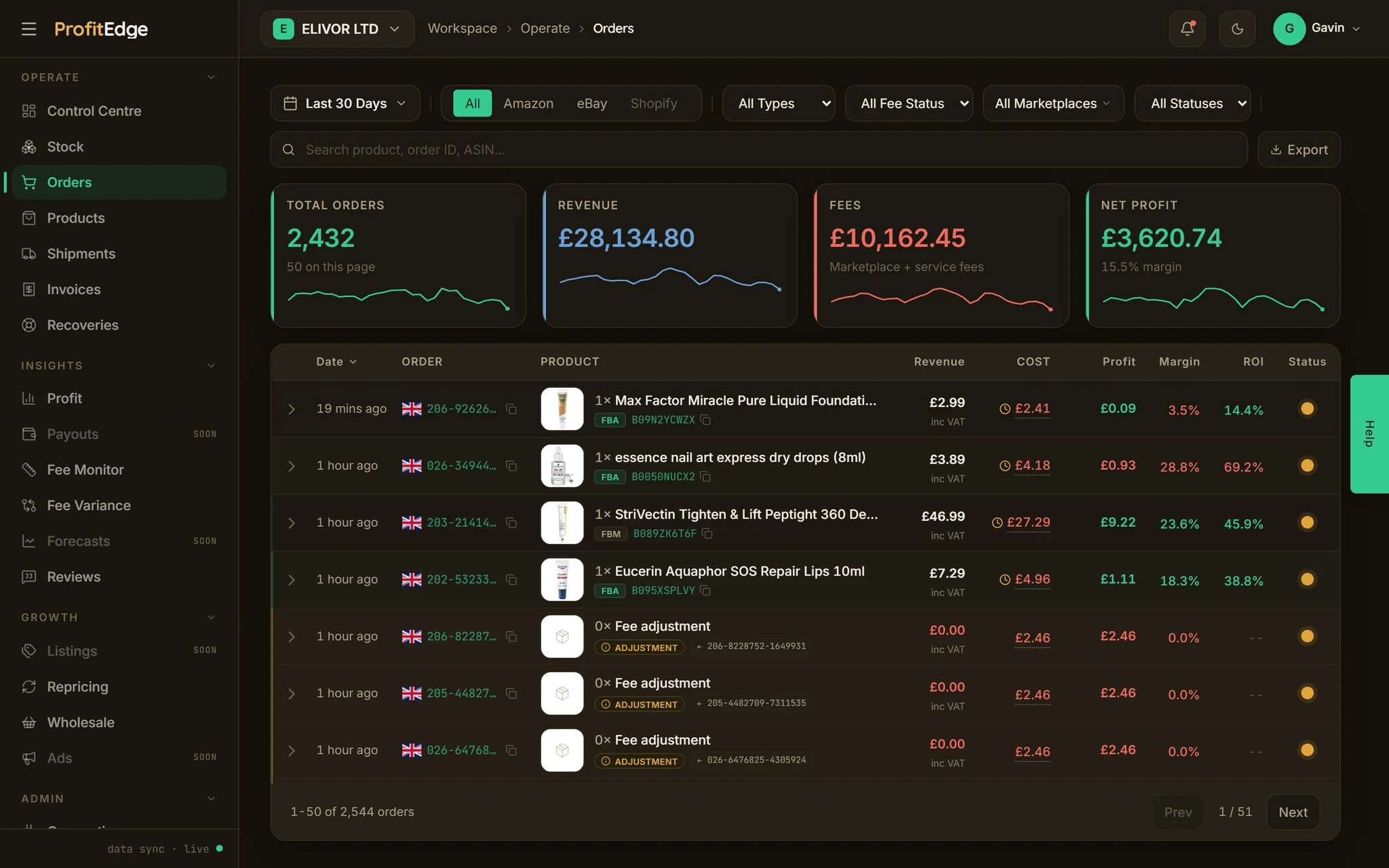The width and height of the screenshot is (1389, 868).
Task: Copy ASIN B09N2YCWZX
Action: pyautogui.click(x=705, y=420)
